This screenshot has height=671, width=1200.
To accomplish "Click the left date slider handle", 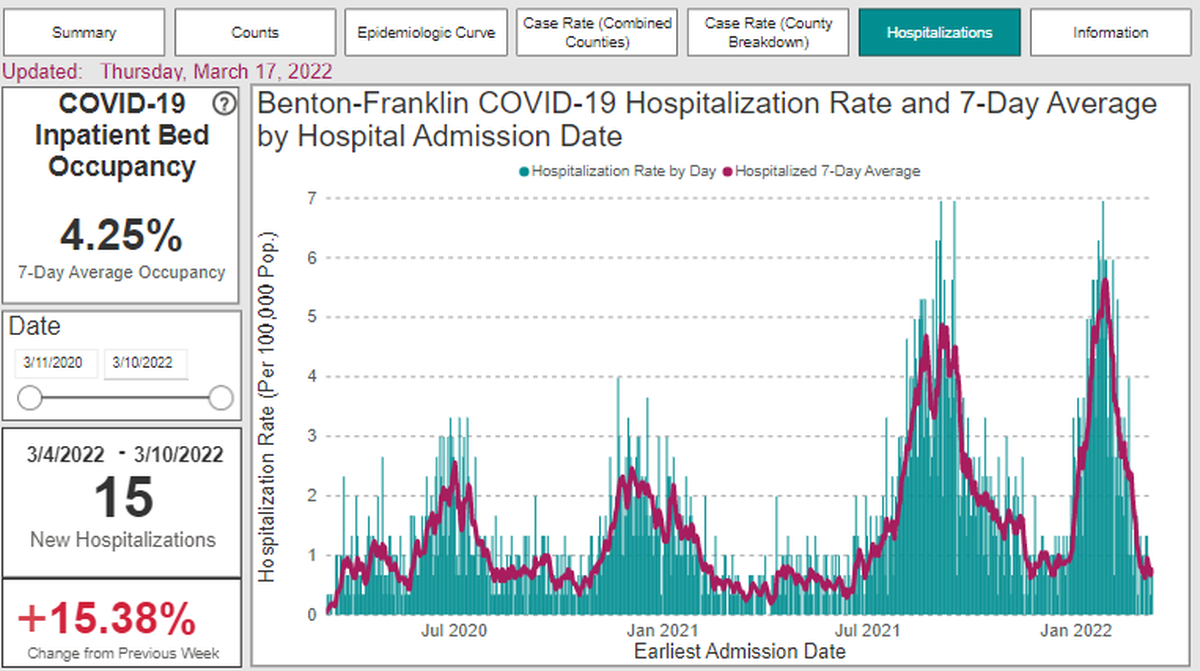I will pos(30,399).
